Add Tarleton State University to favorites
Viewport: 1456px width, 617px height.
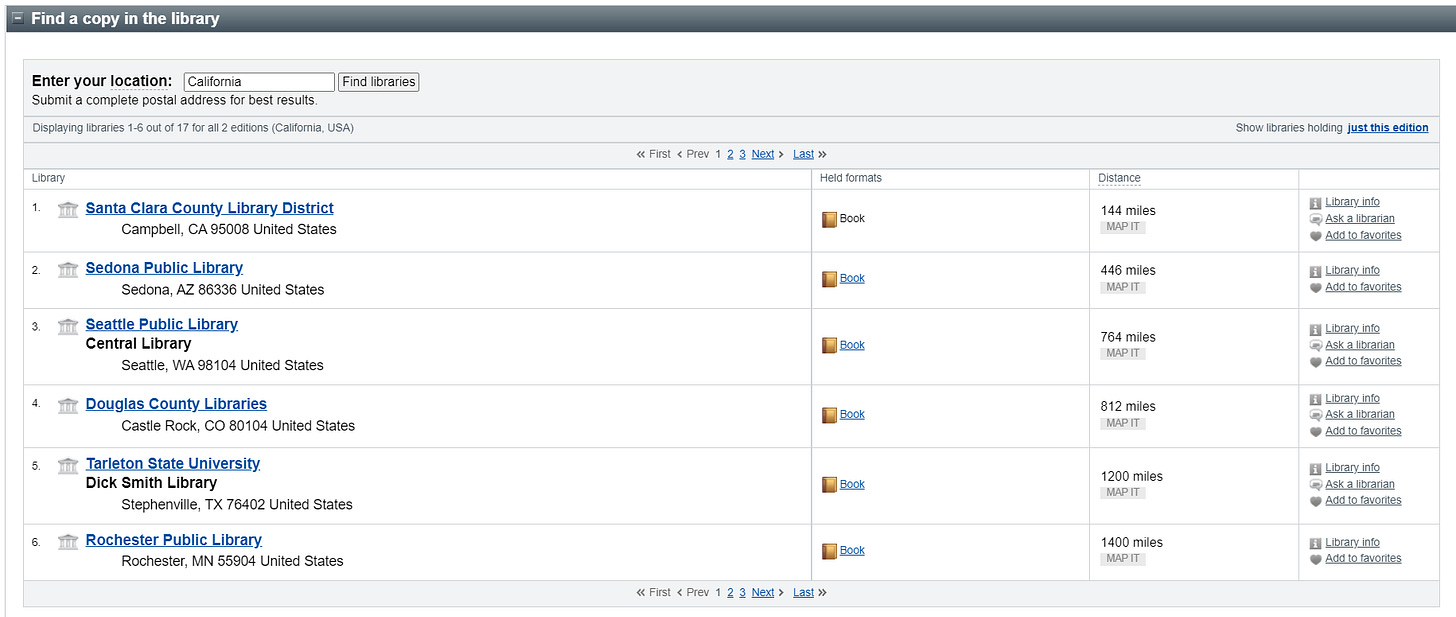click(1363, 500)
